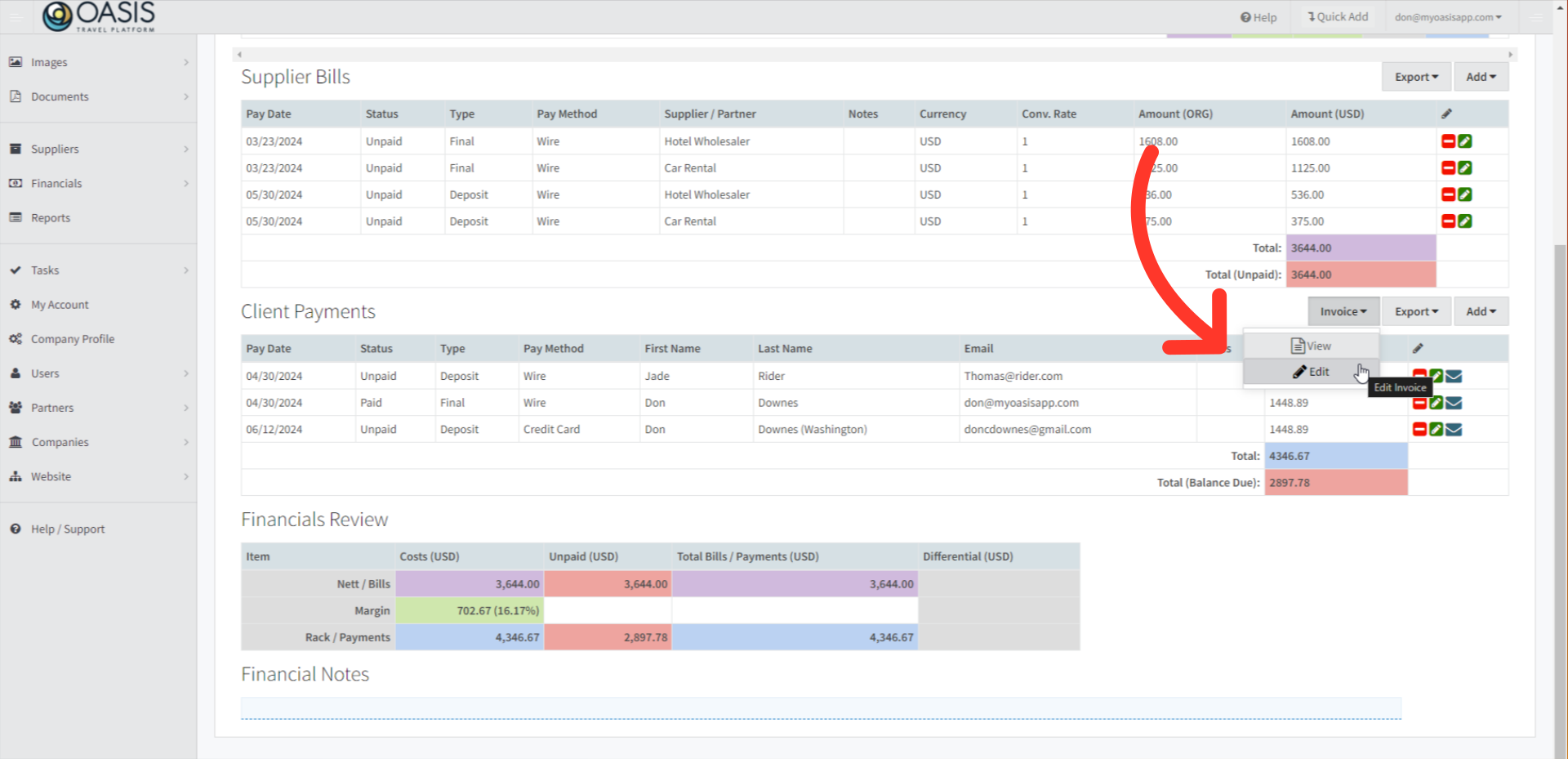The height and width of the screenshot is (759, 1568).
Task: Expand the Export dropdown for Supplier Bills
Action: 1416,76
